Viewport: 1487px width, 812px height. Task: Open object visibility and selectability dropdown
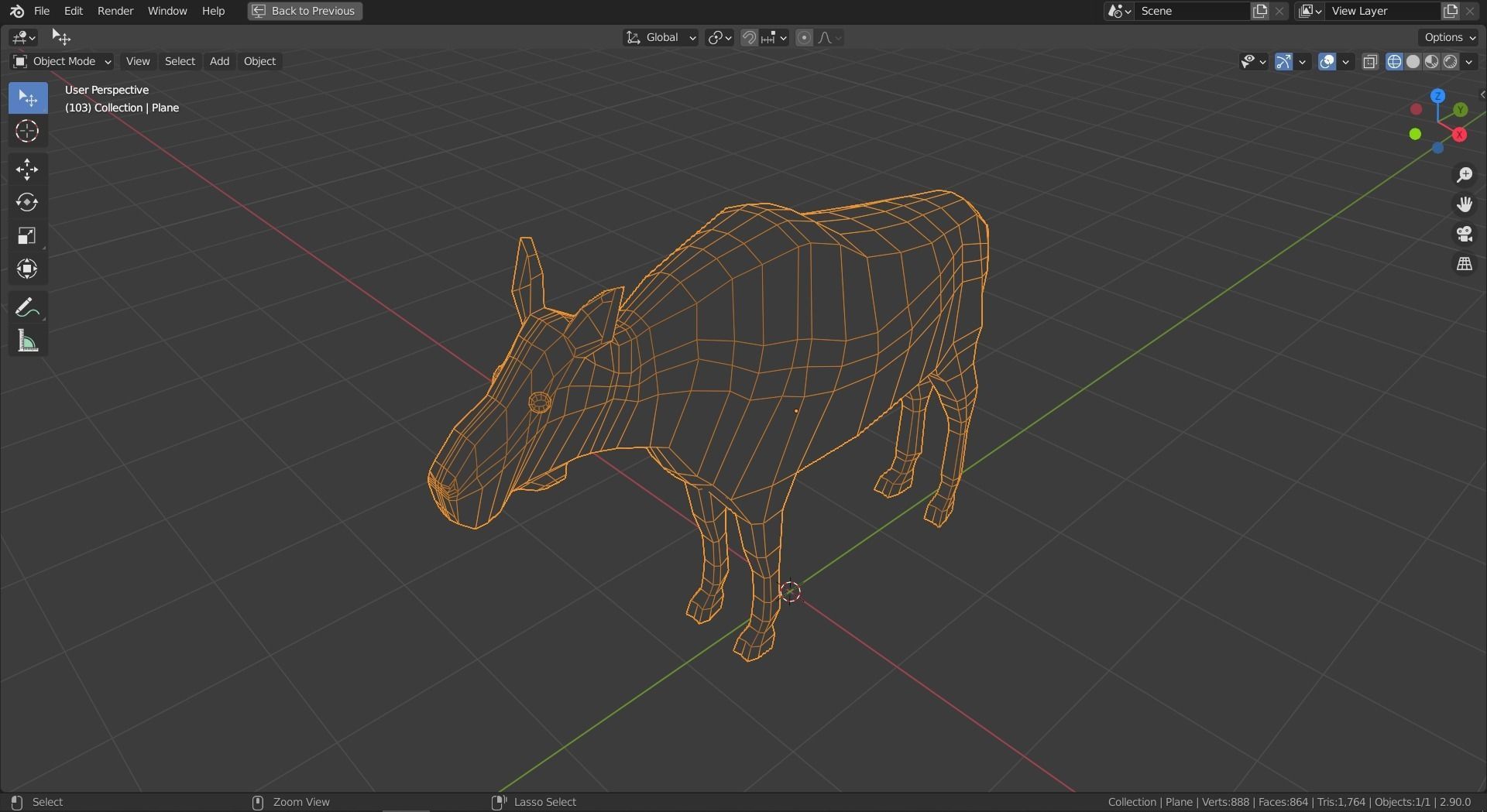(x=1253, y=61)
